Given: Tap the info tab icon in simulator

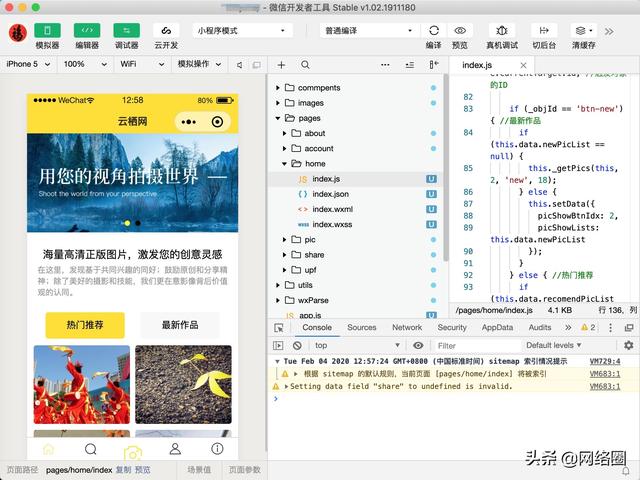Looking at the screenshot, I should point(217,449).
